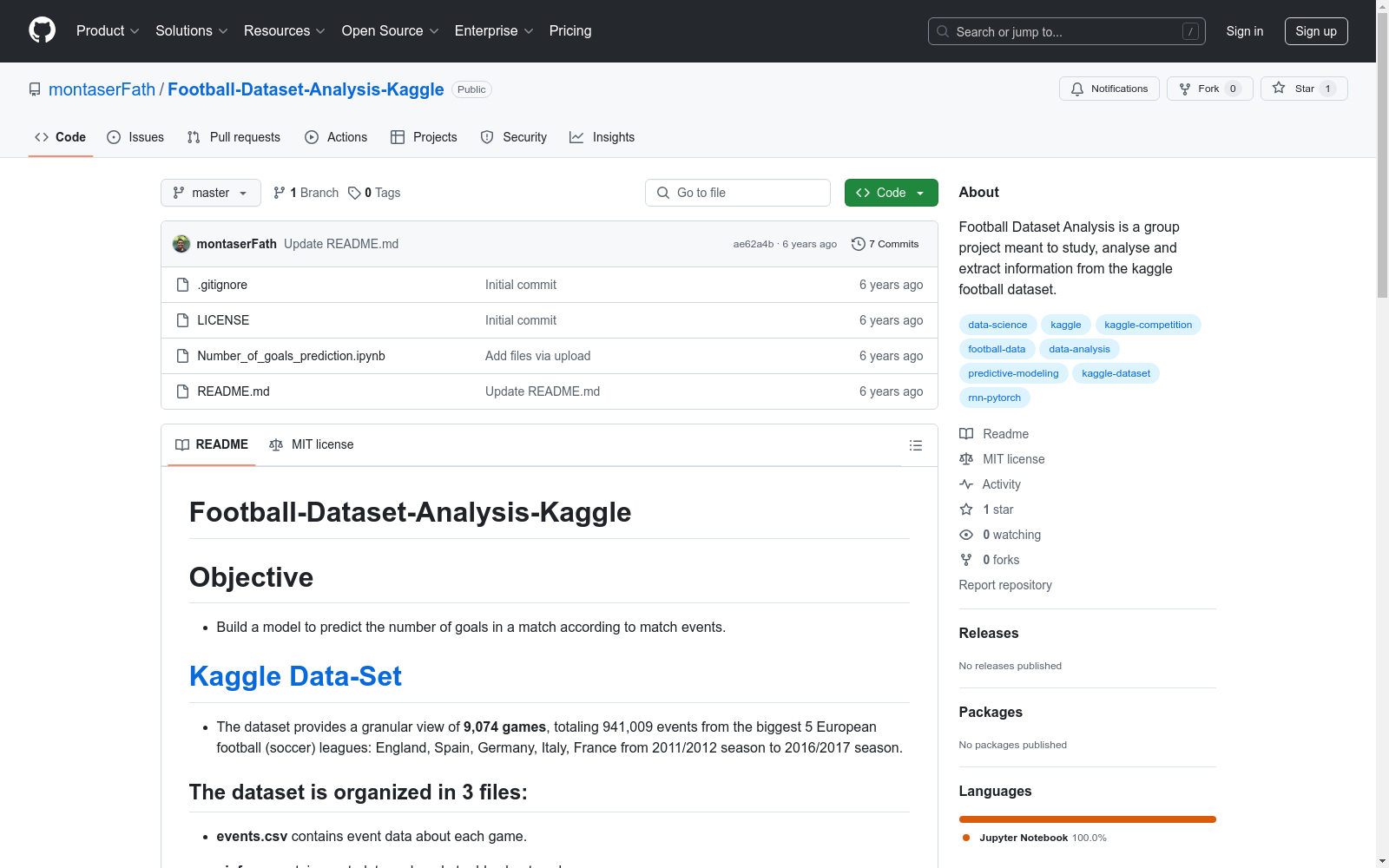Open the green Code dropdown button
1389x868 pixels.
tap(891, 193)
